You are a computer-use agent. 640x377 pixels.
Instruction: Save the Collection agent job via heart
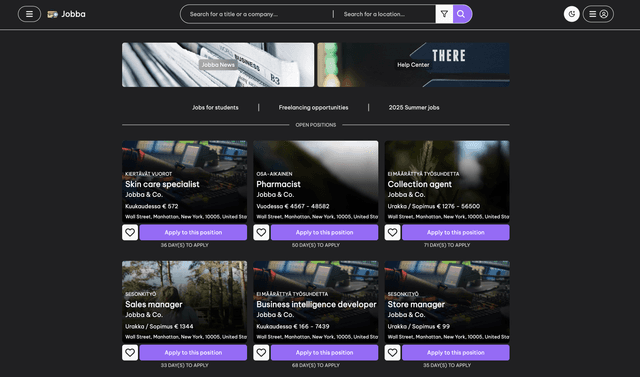click(x=392, y=233)
